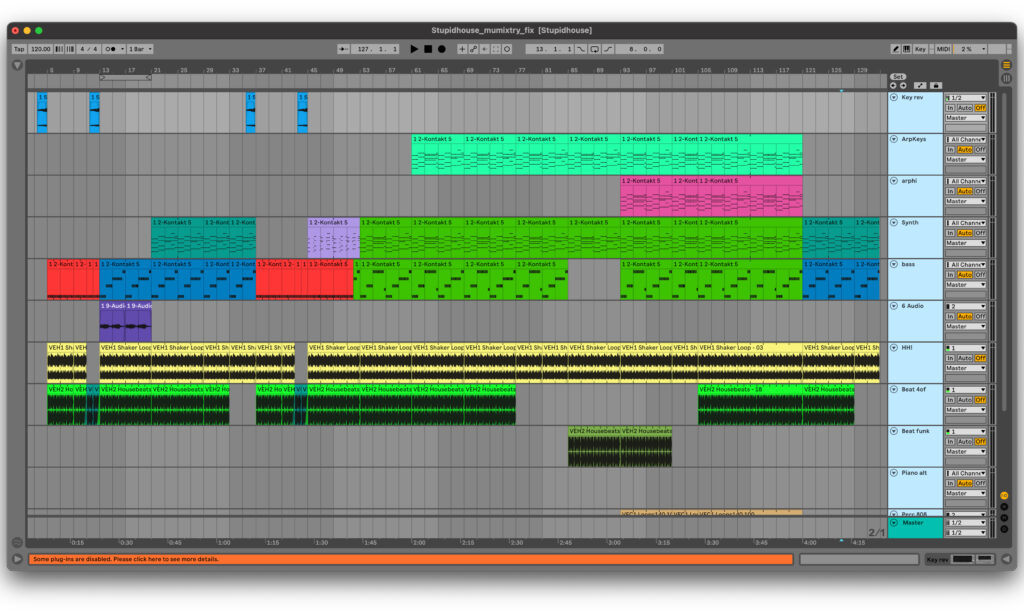Select the lavender Synth Kontakt clip
The image size is (1024, 614).
pos(334,237)
